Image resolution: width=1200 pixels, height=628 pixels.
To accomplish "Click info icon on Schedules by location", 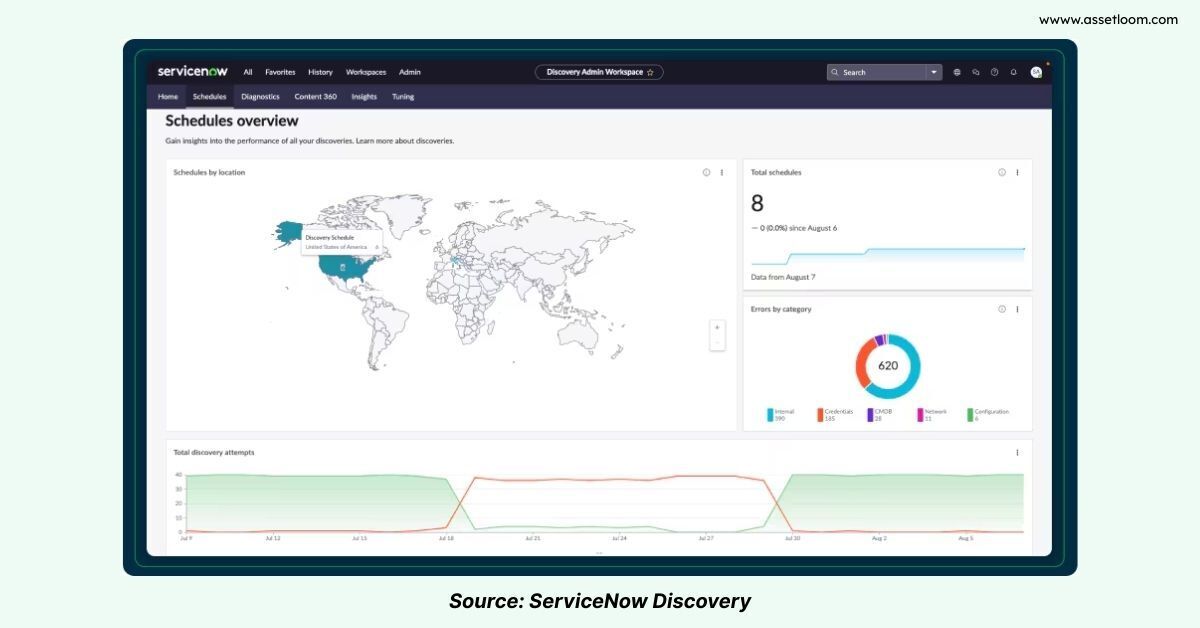I will tap(706, 172).
